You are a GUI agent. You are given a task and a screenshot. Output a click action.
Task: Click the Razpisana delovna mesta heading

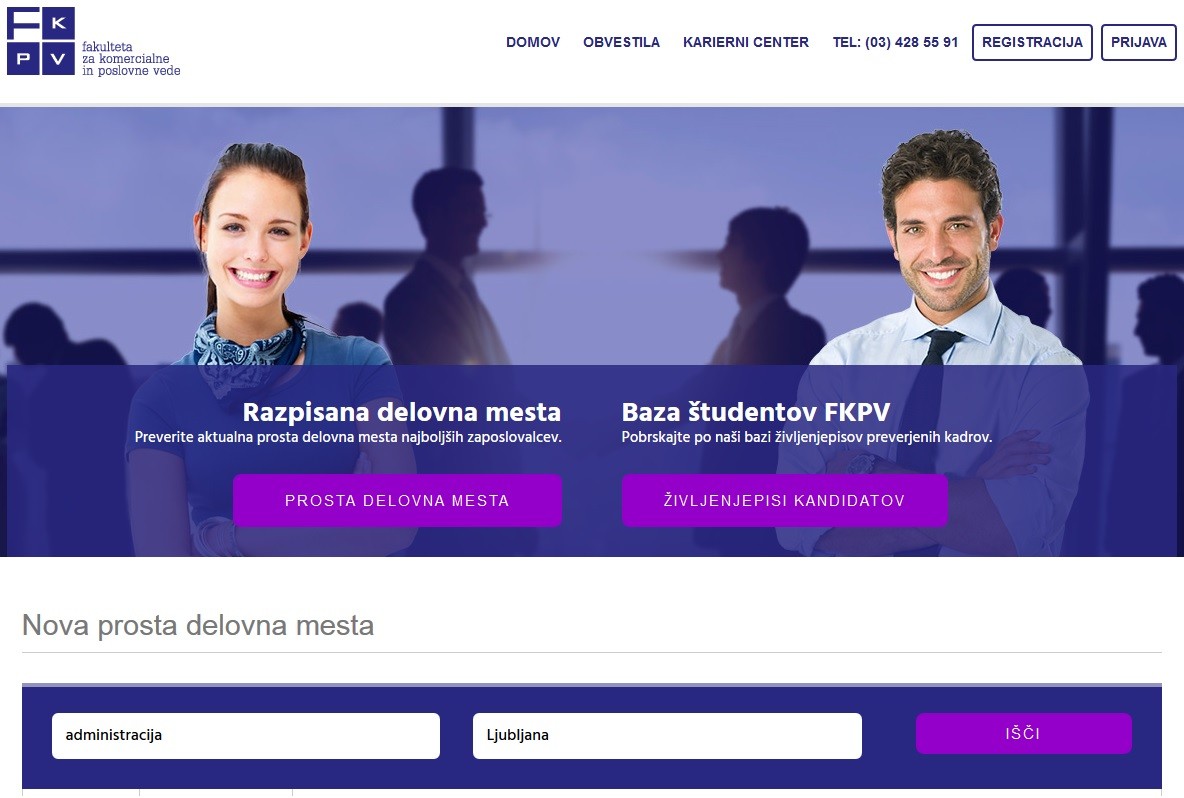click(402, 412)
